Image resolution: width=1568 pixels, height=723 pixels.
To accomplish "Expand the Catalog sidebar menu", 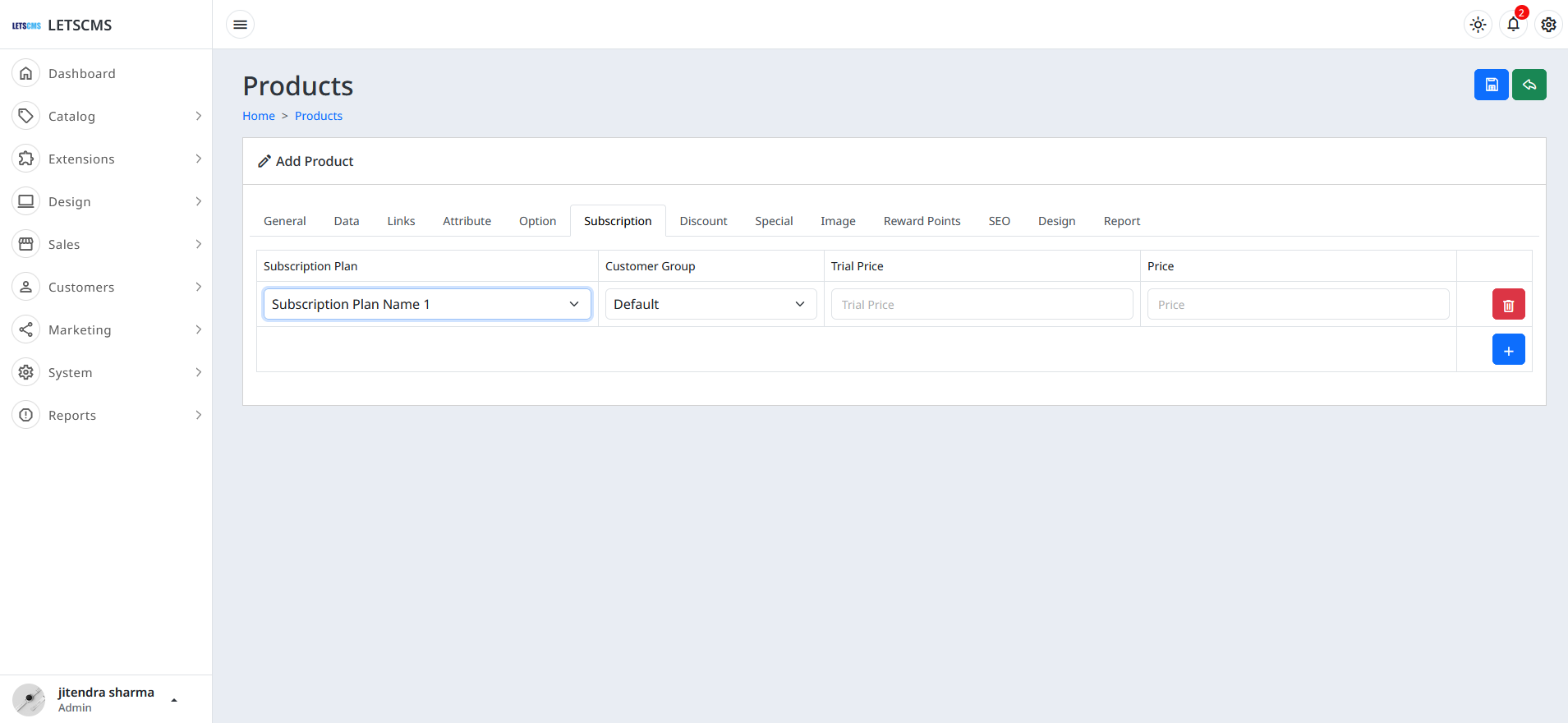I will click(107, 117).
